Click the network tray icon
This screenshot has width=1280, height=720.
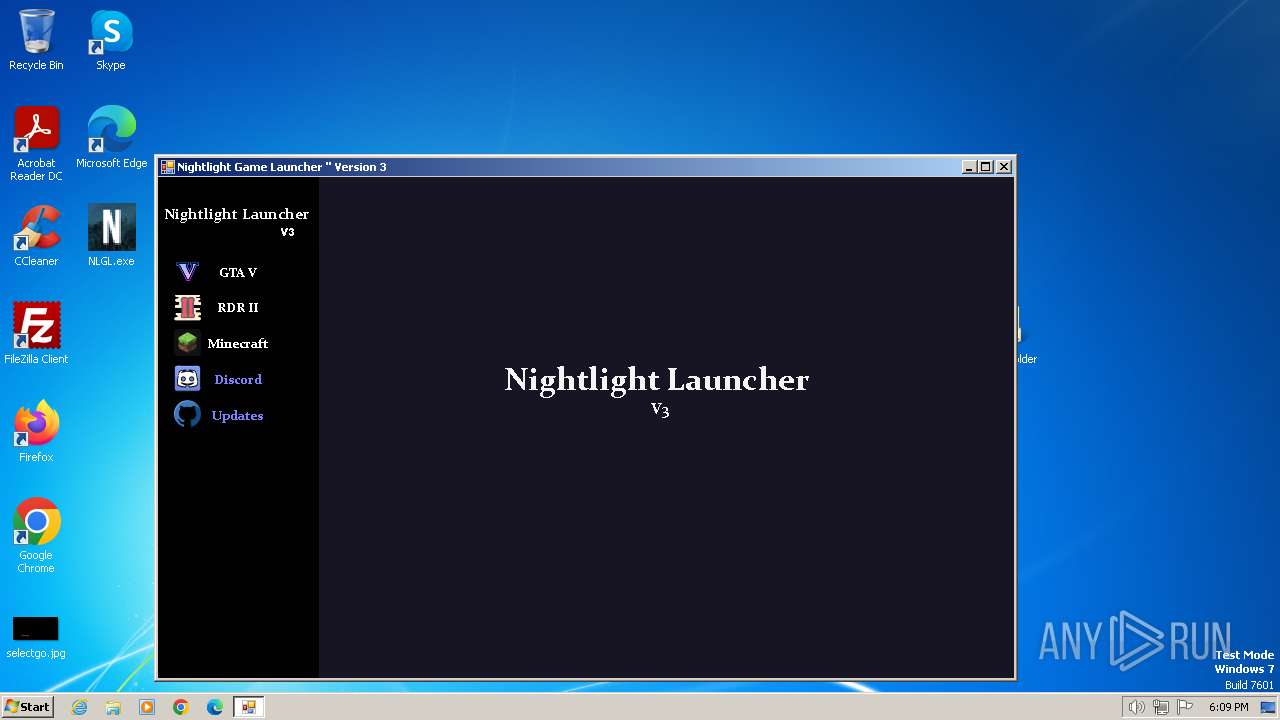coord(1161,707)
